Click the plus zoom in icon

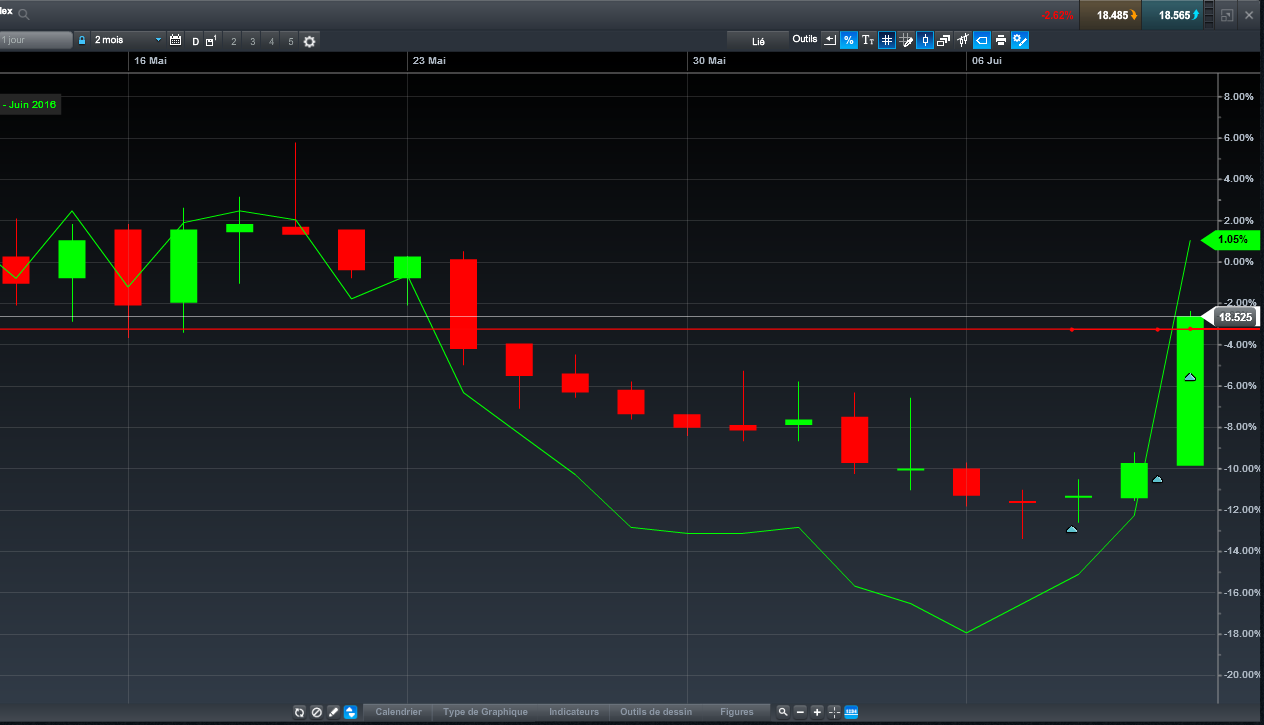817,712
